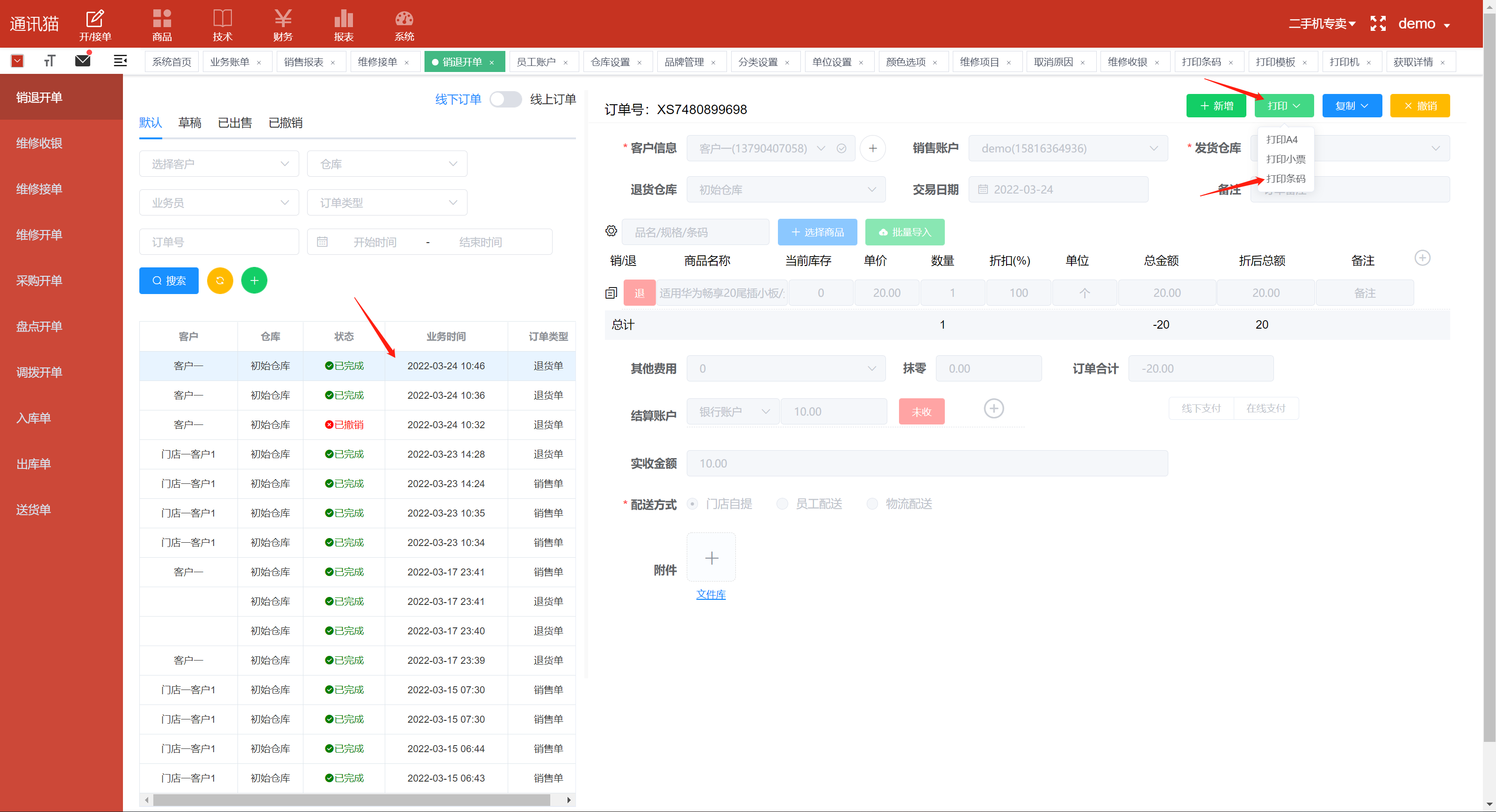Open the 开/接单 top navigation icon
The height and width of the screenshot is (812, 1496).
pyautogui.click(x=95, y=25)
